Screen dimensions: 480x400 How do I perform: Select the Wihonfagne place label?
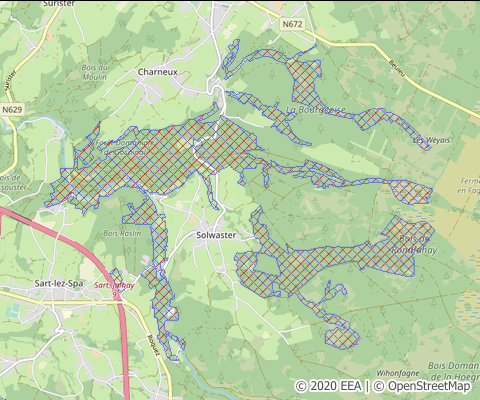tap(398, 373)
